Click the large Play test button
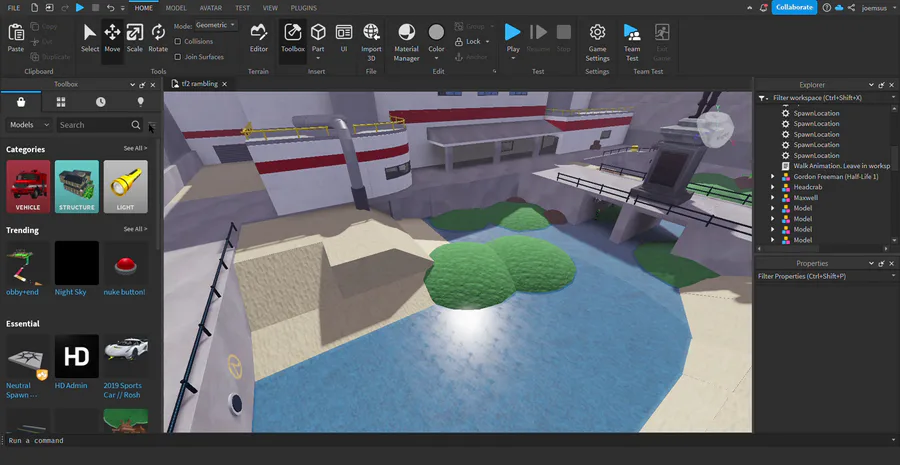The height and width of the screenshot is (465, 900). 513,32
